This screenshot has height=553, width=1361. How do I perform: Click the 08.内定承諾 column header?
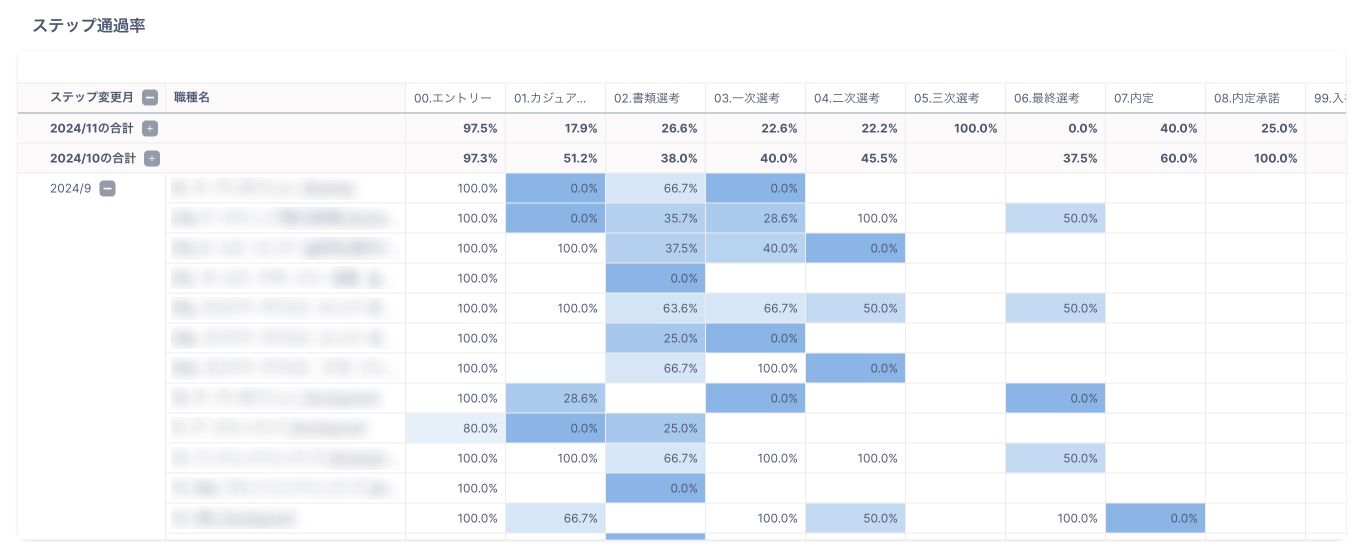click(x=1247, y=98)
